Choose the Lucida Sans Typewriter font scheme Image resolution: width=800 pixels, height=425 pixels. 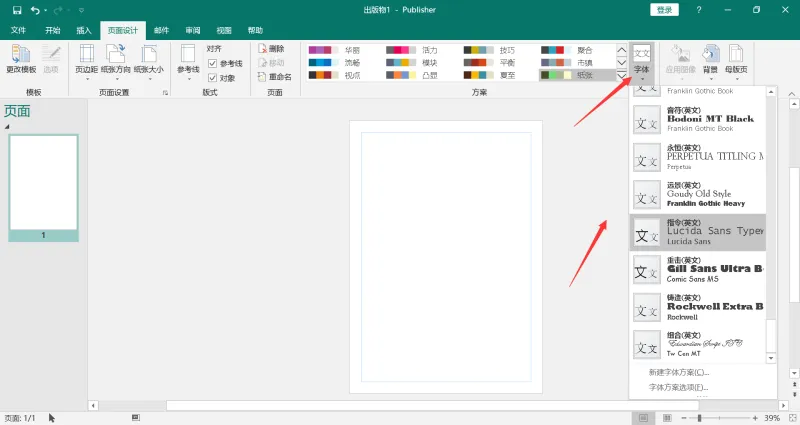click(x=698, y=232)
